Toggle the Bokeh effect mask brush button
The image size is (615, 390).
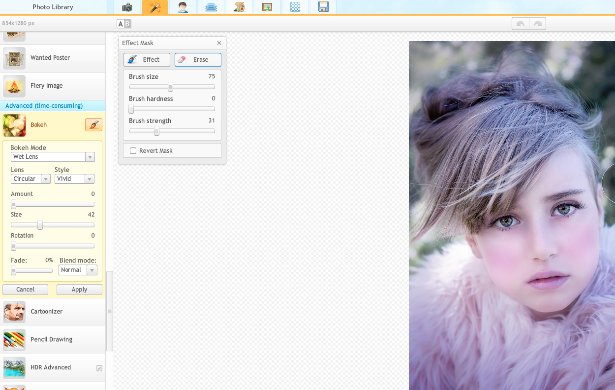(94, 125)
